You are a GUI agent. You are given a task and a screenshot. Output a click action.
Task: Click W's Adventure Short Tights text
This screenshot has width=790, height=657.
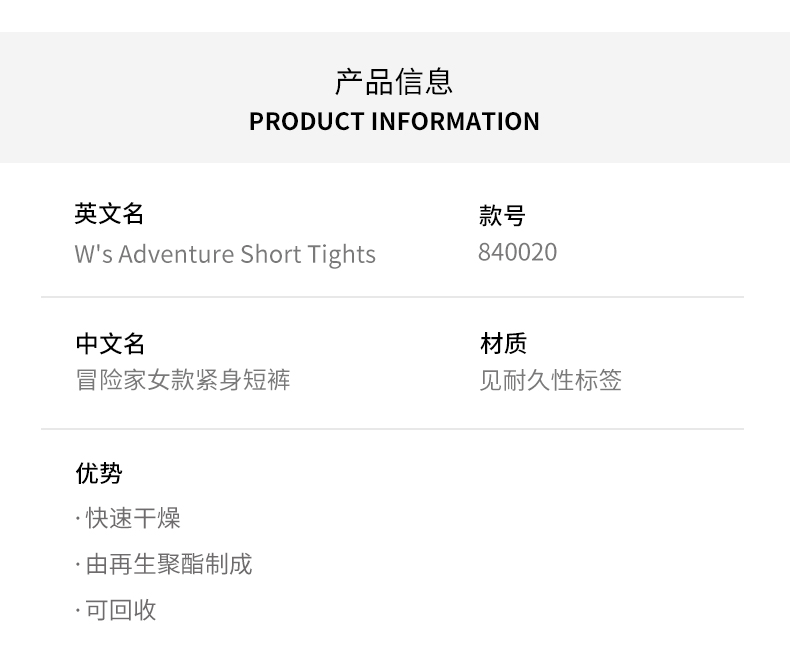click(225, 254)
